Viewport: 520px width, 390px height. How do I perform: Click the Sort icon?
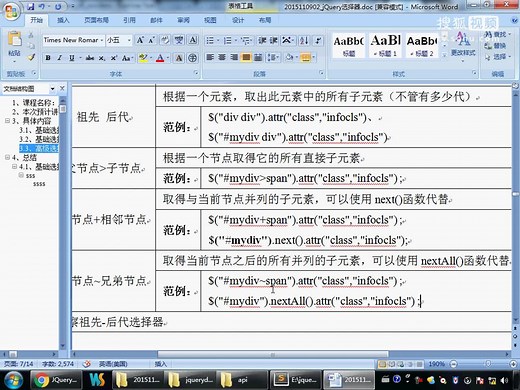(304, 40)
